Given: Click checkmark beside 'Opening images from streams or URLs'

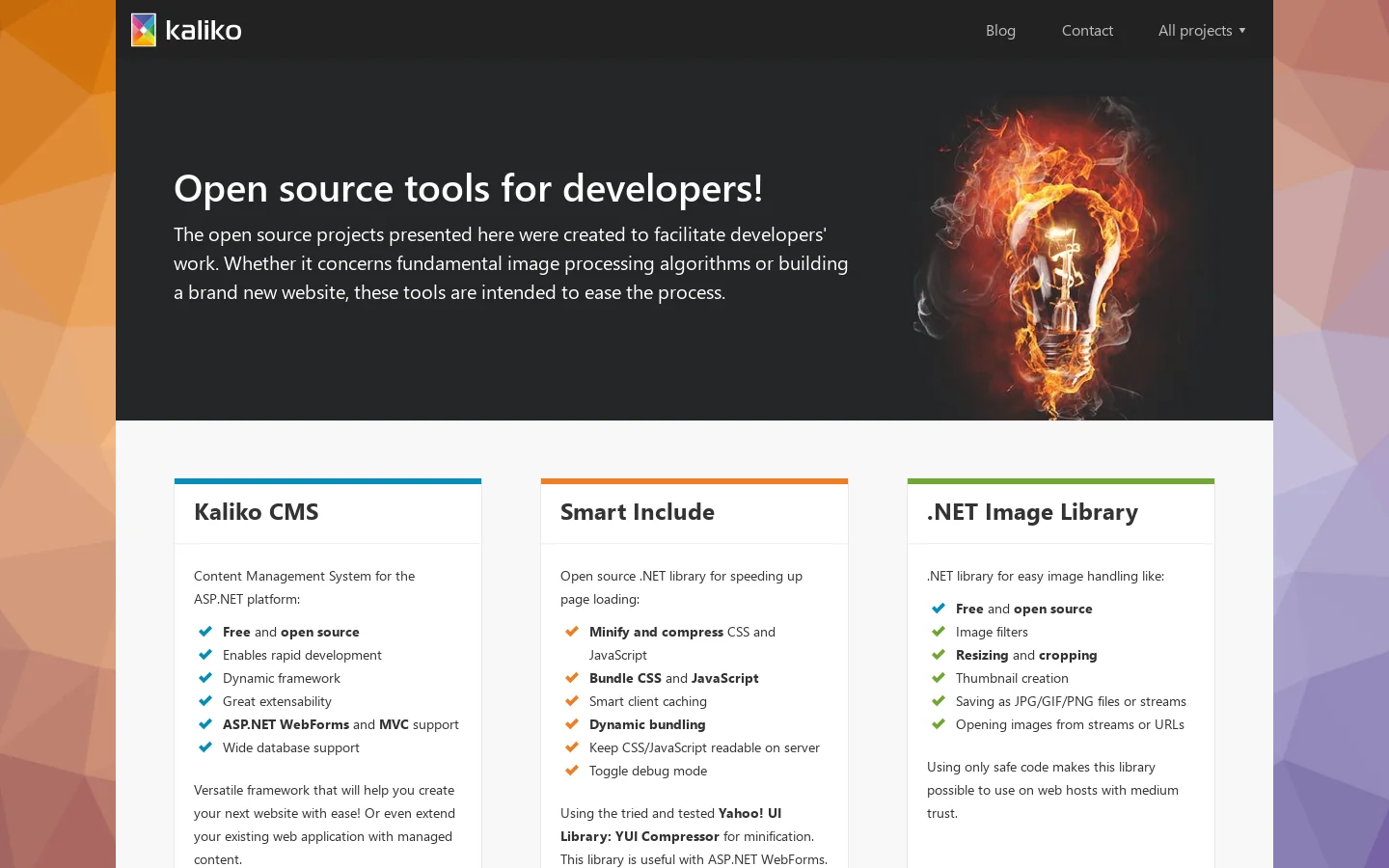Looking at the screenshot, I should (x=938, y=724).
